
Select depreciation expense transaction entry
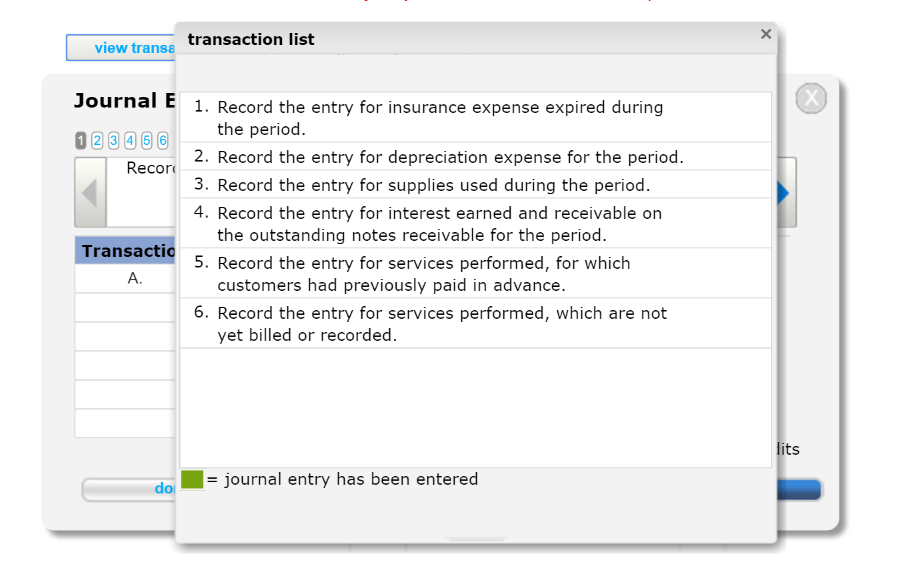point(476,156)
